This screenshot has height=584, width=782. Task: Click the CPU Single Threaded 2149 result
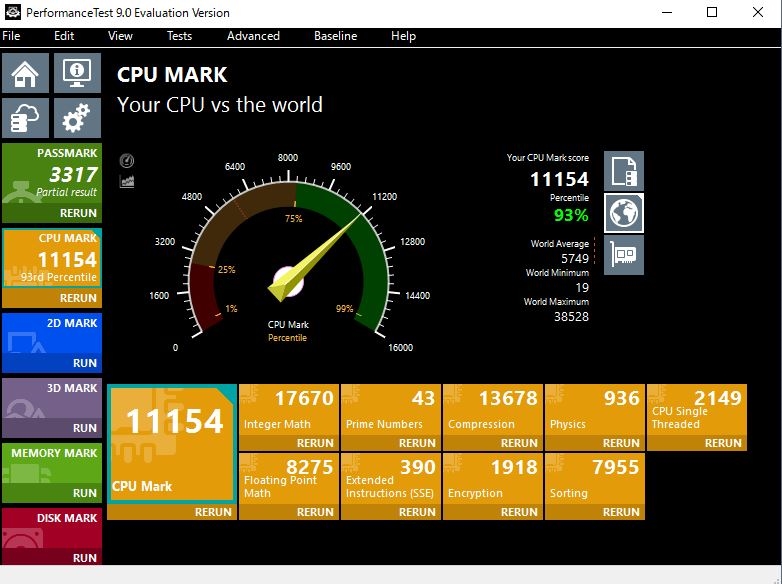(697, 409)
